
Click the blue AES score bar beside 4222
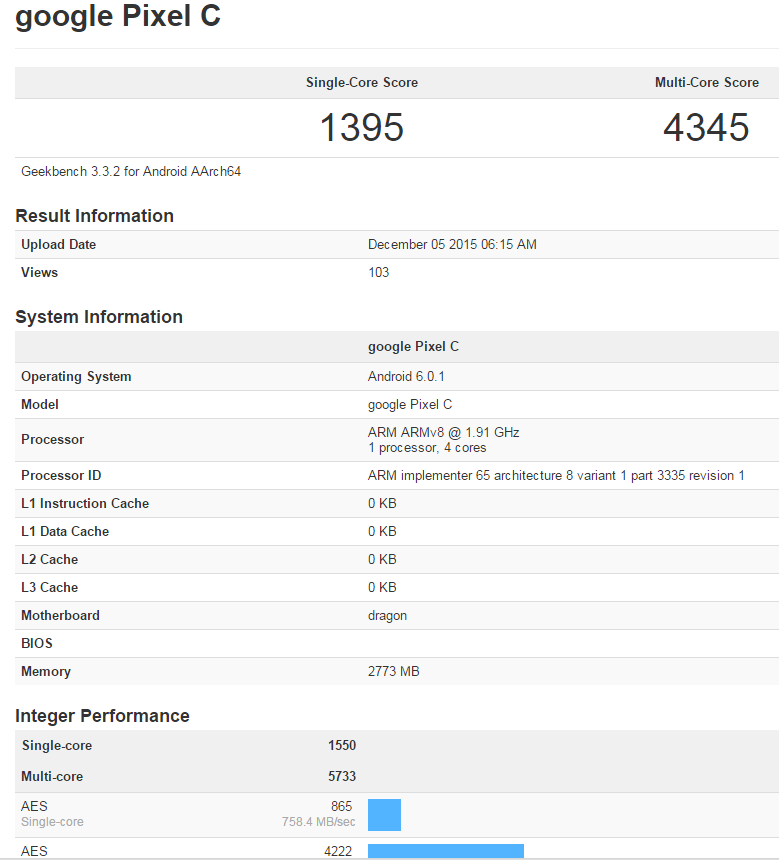pyautogui.click(x=446, y=851)
